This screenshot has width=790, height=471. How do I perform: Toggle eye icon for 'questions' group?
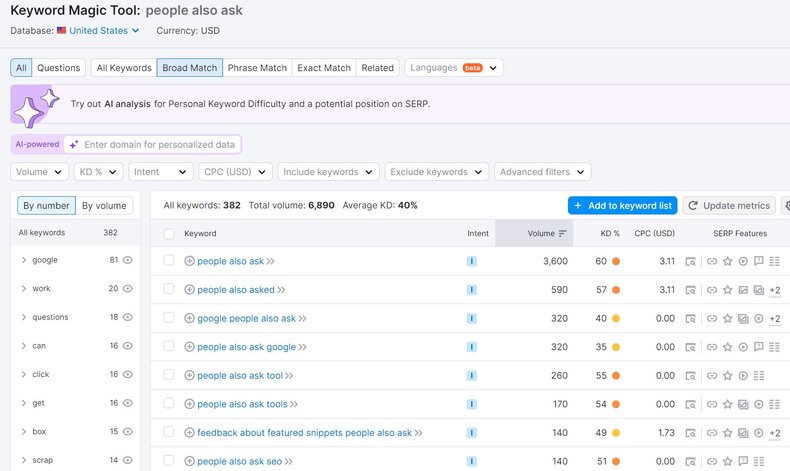[x=128, y=317]
